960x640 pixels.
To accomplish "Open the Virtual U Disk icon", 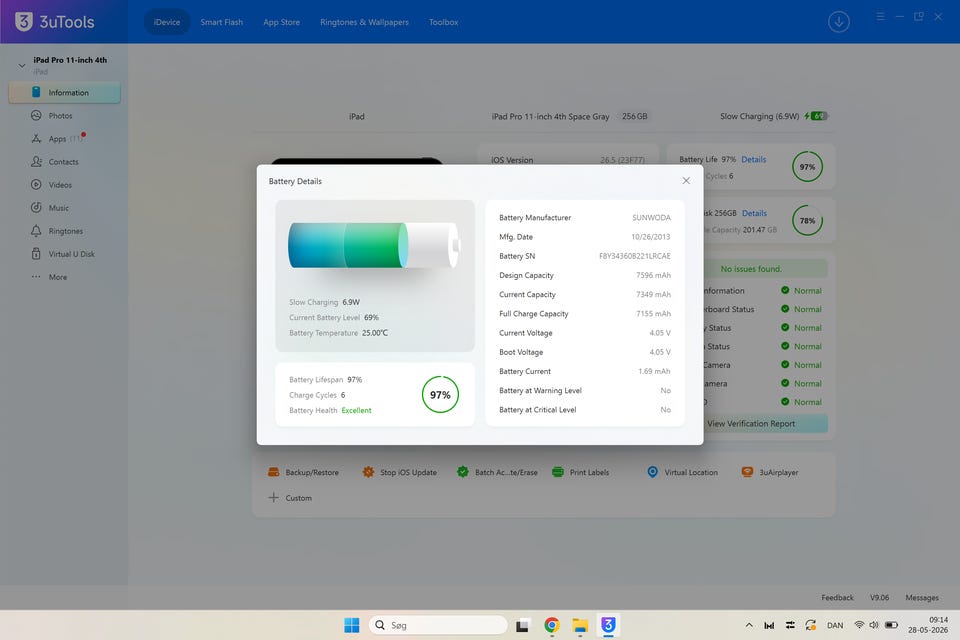I will coord(36,254).
